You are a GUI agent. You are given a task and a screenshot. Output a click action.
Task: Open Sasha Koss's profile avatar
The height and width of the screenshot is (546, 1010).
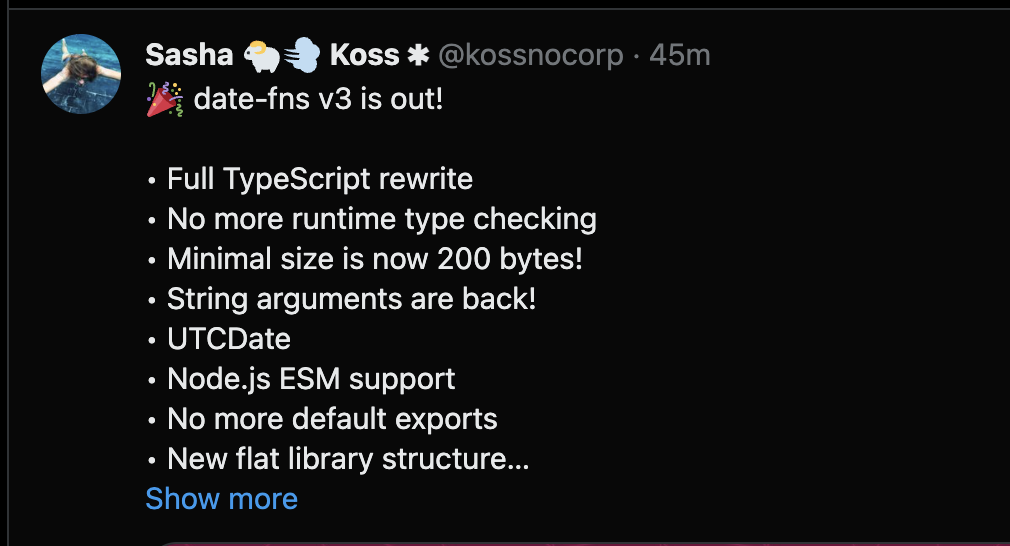pyautogui.click(x=81, y=74)
